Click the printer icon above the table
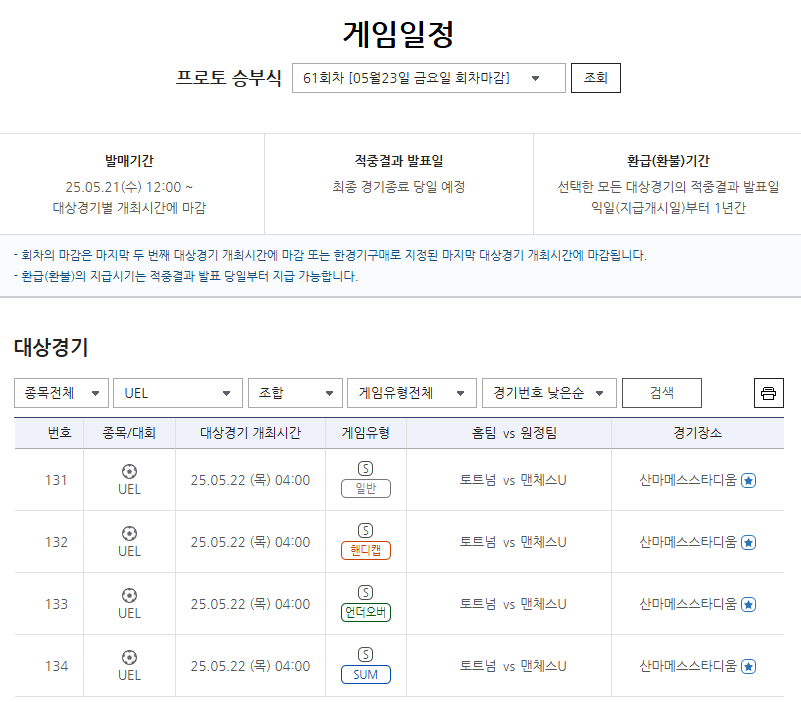This screenshot has height=702, width=801. click(768, 393)
